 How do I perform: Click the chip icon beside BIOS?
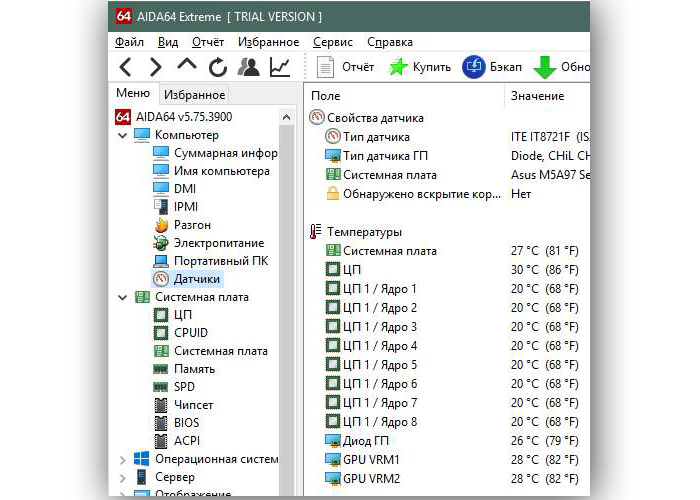point(161,423)
